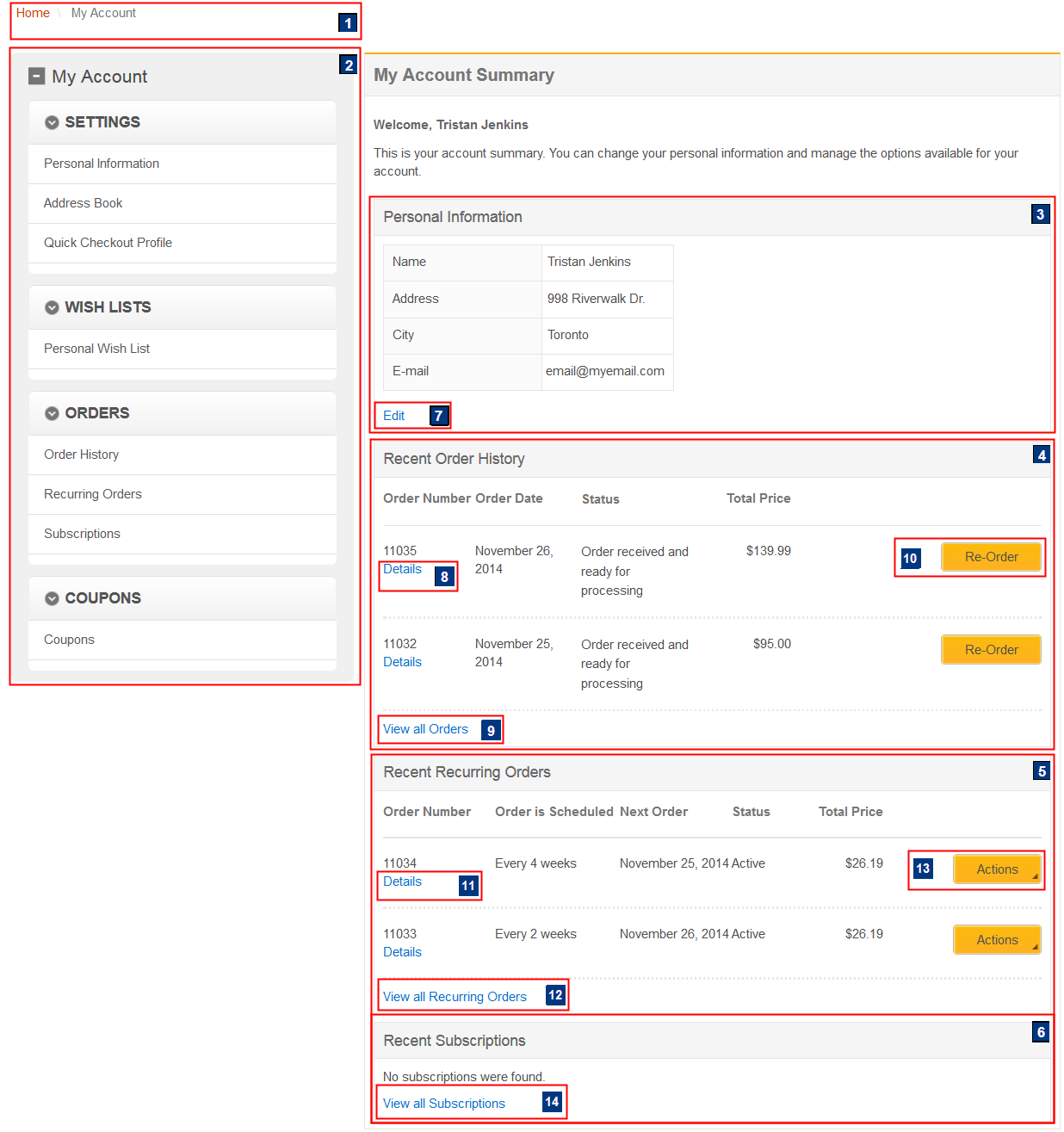This screenshot has height=1132, width=1064.
Task: Click the WISH LISTS chevron icon
Action: [x=52, y=306]
